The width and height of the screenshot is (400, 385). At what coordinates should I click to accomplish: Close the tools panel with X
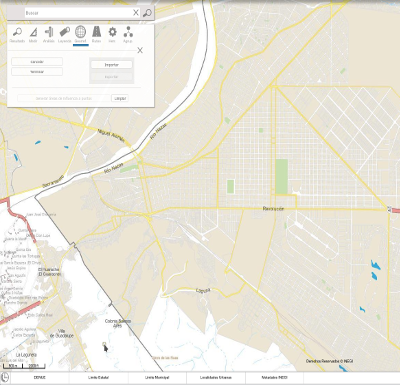tap(140, 50)
